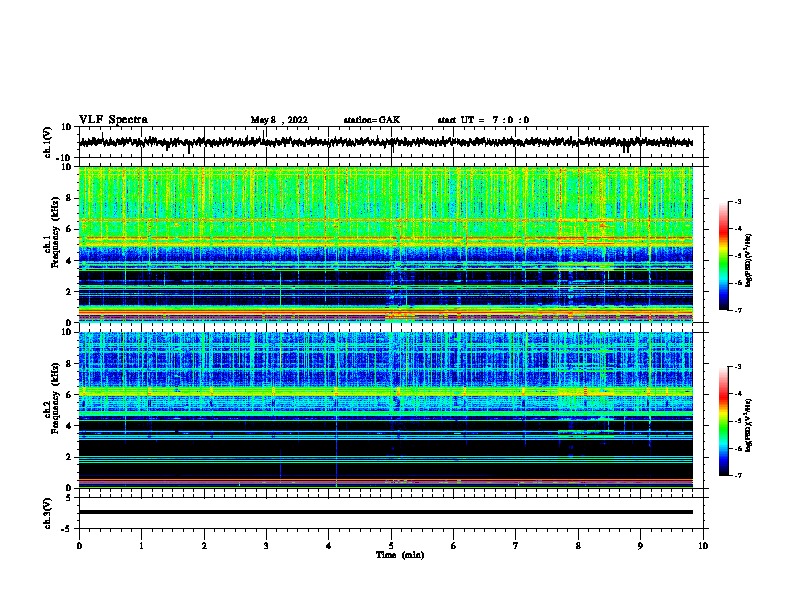Click the "-7" label on ch.2 colorbar
792x612 pixels.
[737, 475]
